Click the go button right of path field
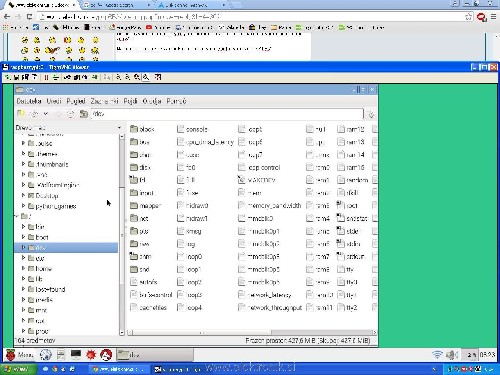The image size is (500, 375). 371,115
